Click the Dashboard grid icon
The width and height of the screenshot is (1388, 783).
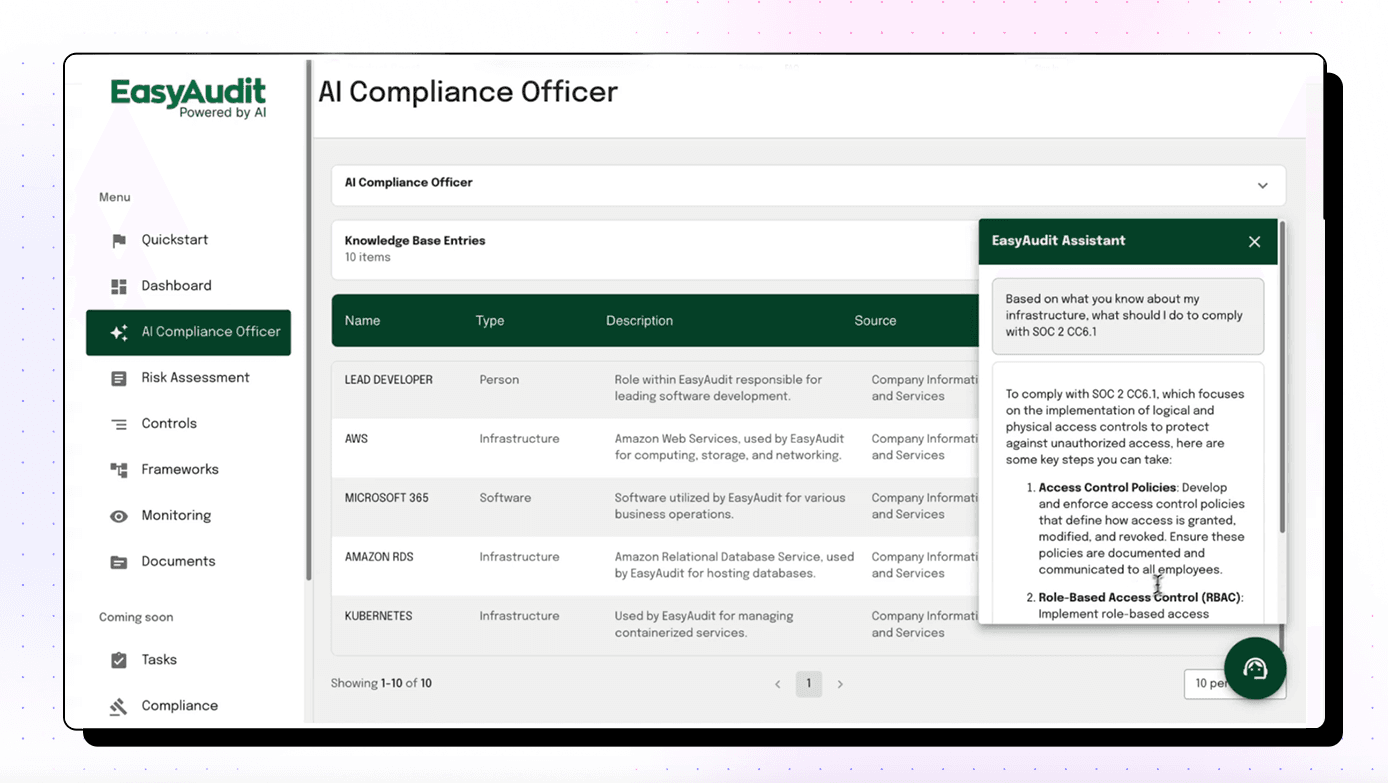click(x=119, y=287)
